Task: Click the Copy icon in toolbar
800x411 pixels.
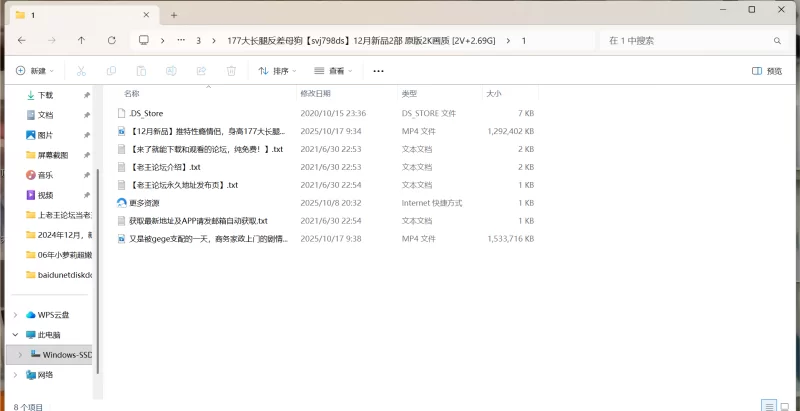Action: (x=111, y=71)
